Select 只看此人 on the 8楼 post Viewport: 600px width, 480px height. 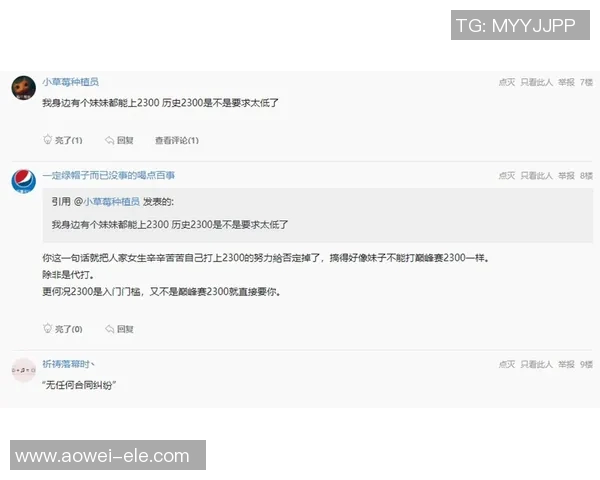(536, 176)
